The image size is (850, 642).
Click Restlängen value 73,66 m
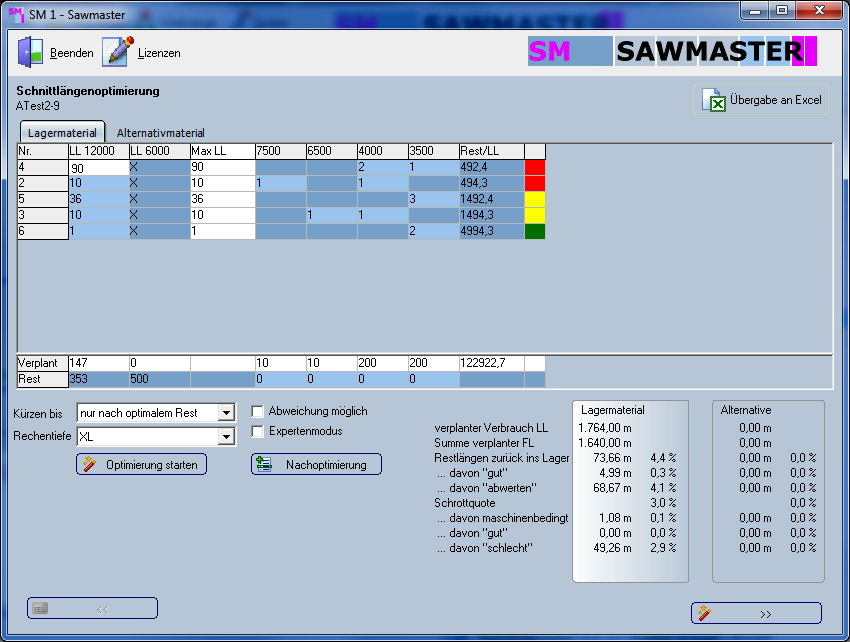613,458
